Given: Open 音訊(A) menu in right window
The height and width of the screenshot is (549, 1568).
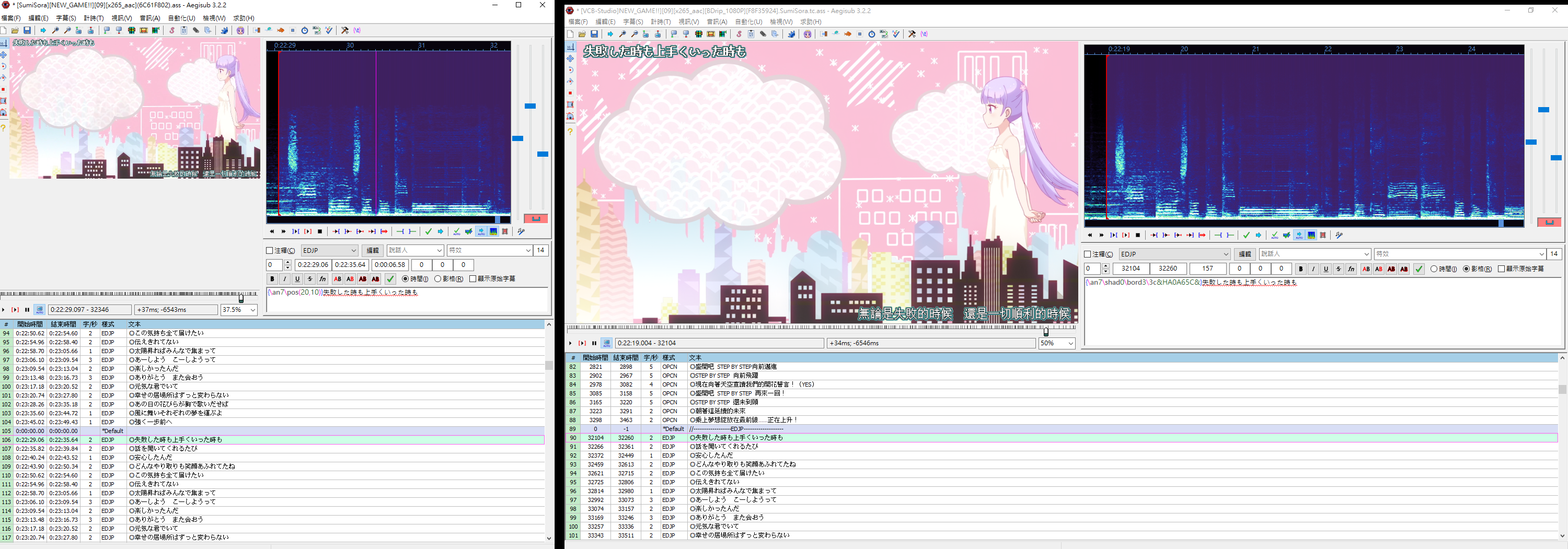Looking at the screenshot, I should click(717, 22).
